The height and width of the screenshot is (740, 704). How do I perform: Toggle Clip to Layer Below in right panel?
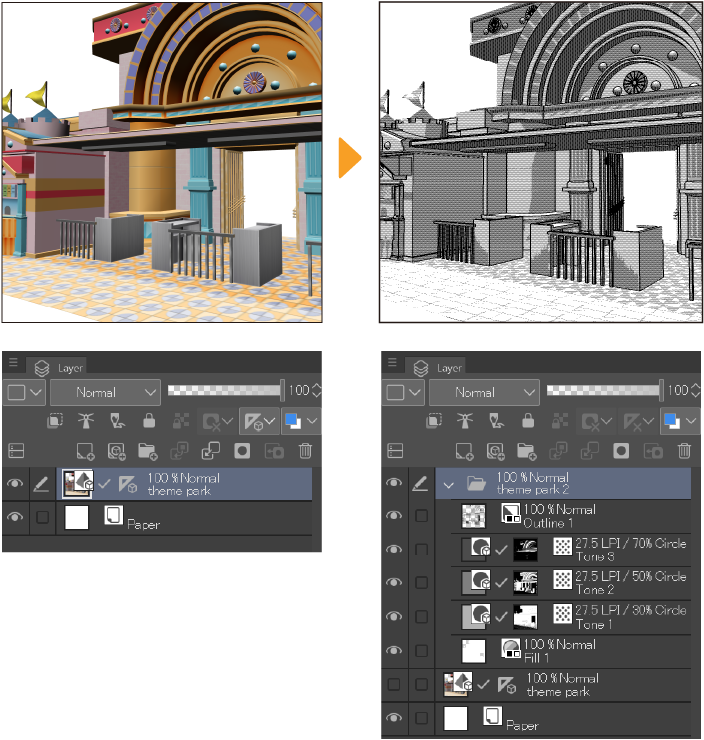coord(434,420)
